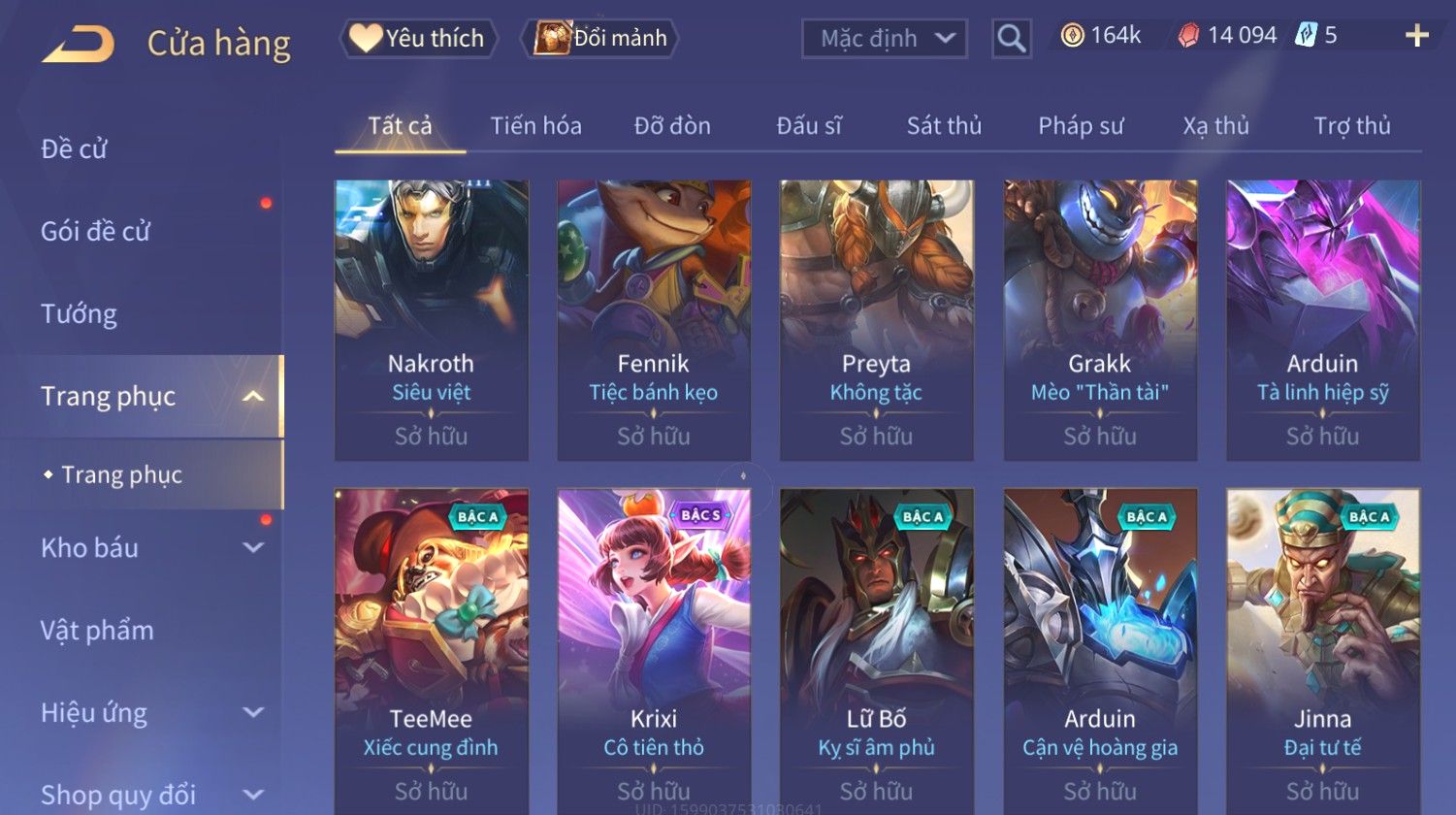Screen dimensions: 1456x815
Task: Tap the plus icon to add currency
Action: pyautogui.click(x=1416, y=36)
